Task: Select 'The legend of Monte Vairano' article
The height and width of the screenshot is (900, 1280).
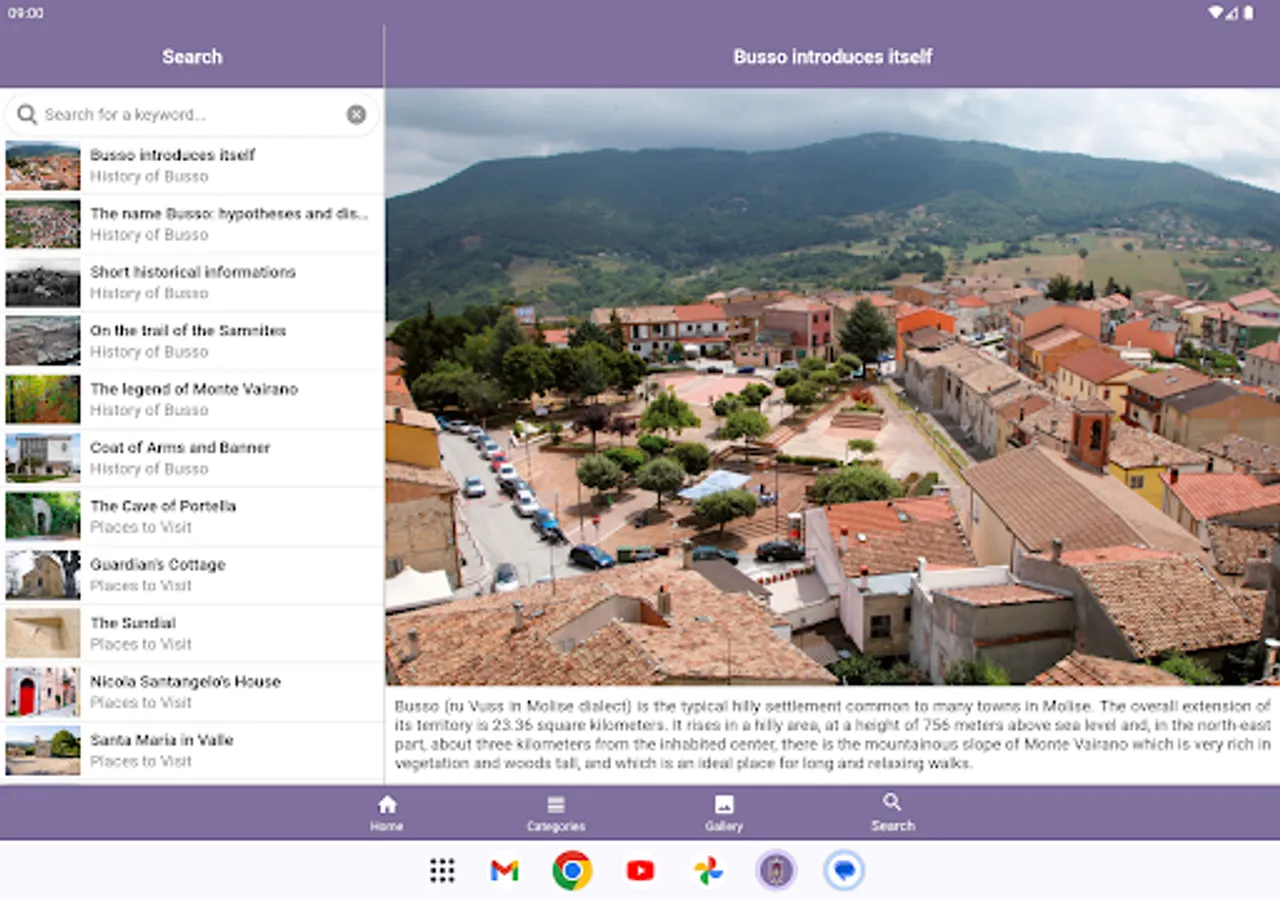Action: pos(194,399)
